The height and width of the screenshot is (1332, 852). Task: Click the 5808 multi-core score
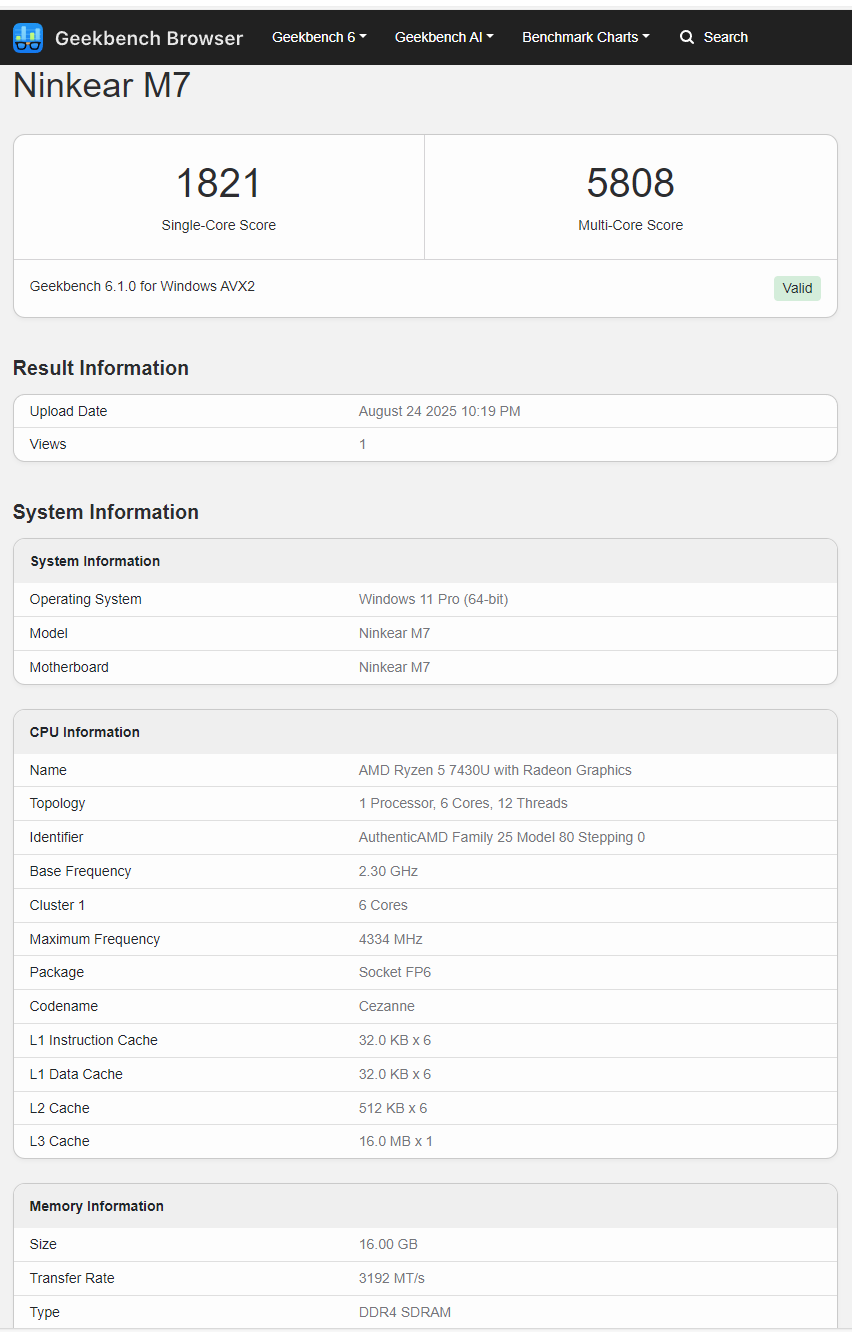[630, 183]
